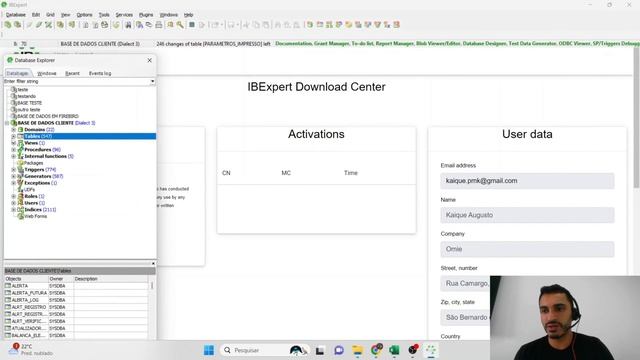Click the Name field with Kaique Augusto
Viewport: 640px width, 360px height.
click(527, 215)
